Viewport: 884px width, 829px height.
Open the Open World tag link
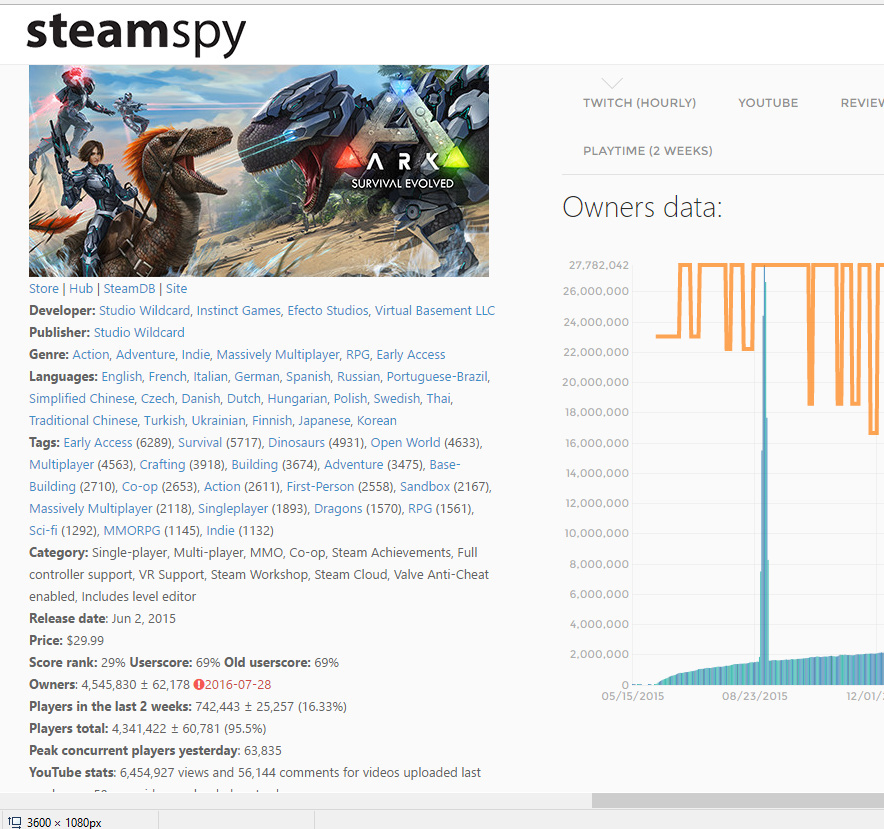[405, 443]
